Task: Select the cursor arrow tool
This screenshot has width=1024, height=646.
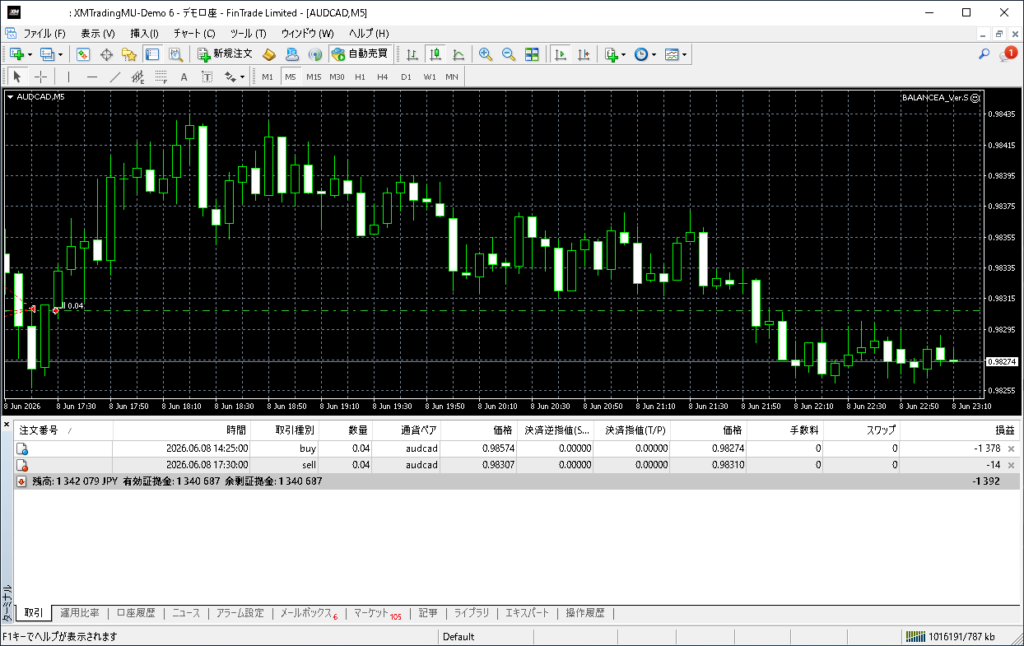Action: pyautogui.click(x=17, y=76)
